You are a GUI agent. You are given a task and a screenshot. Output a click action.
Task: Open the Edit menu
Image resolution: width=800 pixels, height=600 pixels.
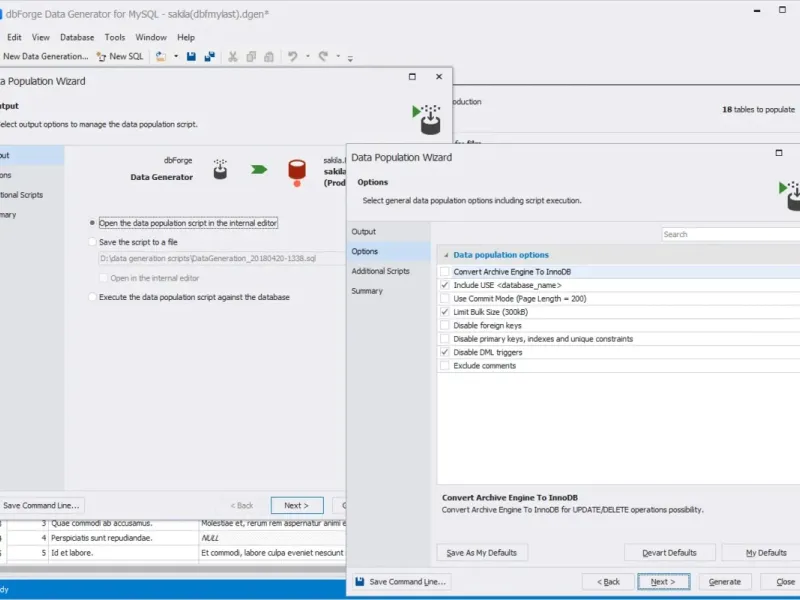coord(14,37)
